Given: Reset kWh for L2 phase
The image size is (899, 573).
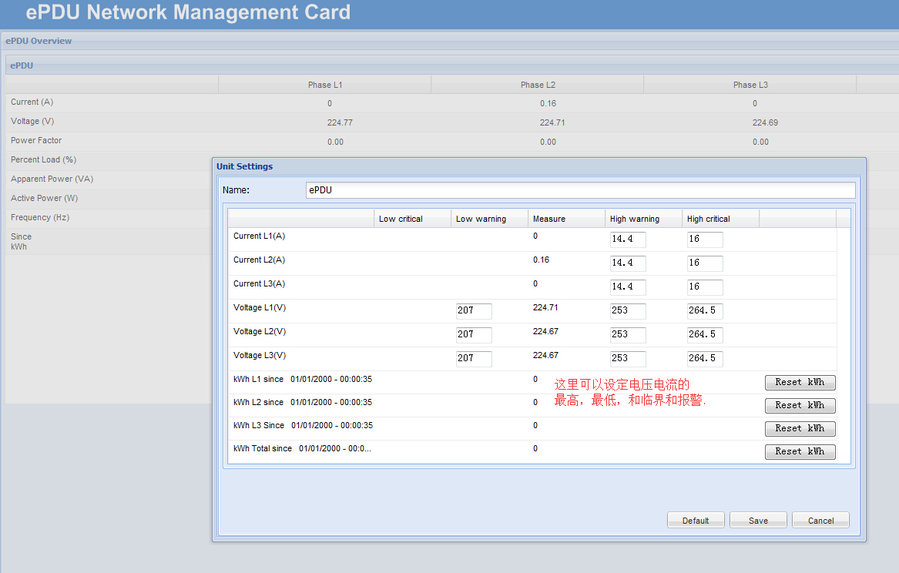Looking at the screenshot, I should (800, 406).
